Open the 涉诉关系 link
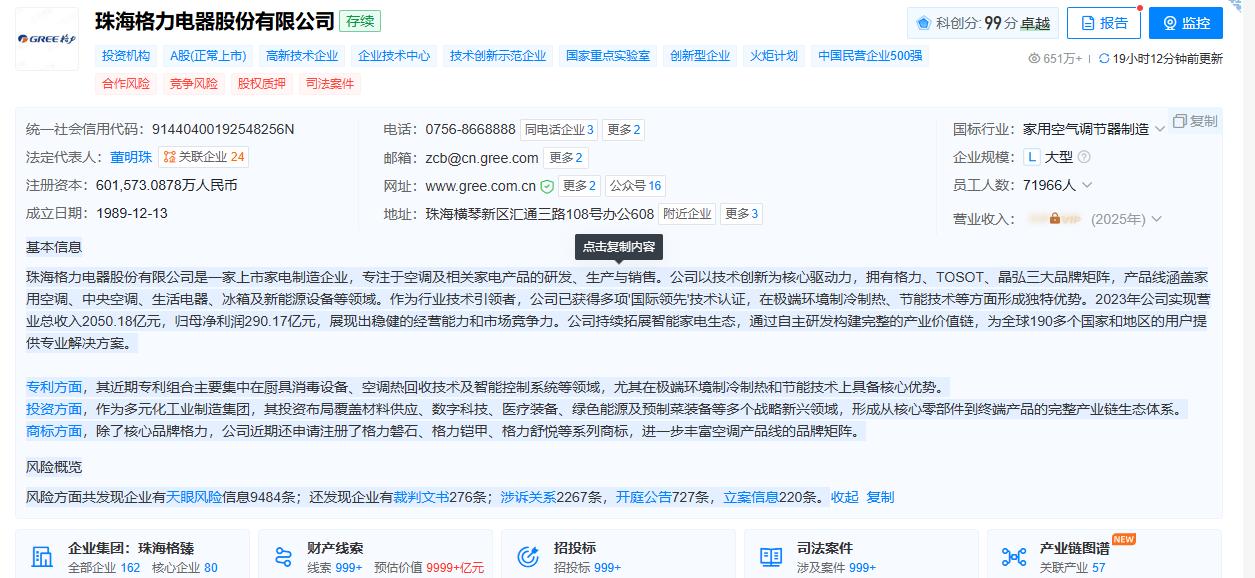1255x578 pixels. pos(528,497)
